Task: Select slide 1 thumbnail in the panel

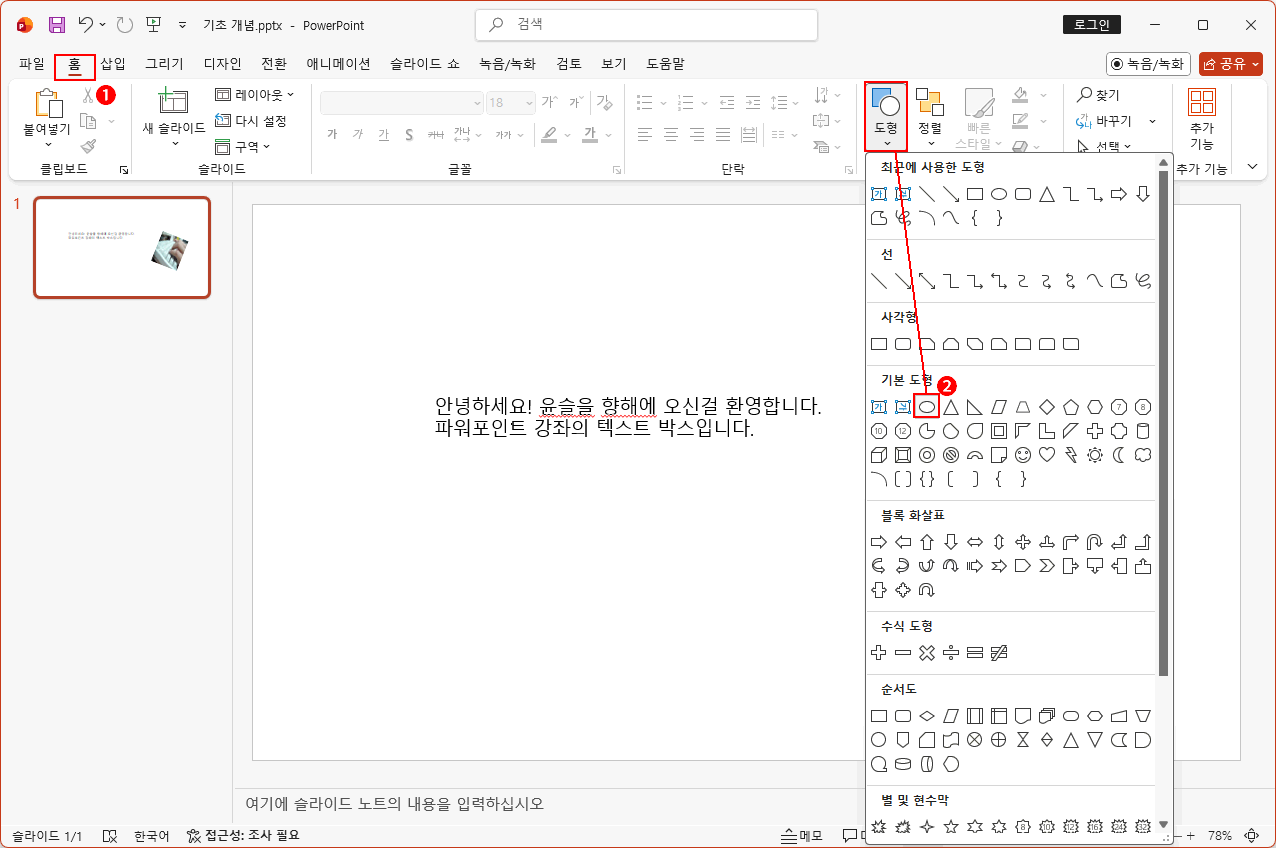Action: pos(122,246)
